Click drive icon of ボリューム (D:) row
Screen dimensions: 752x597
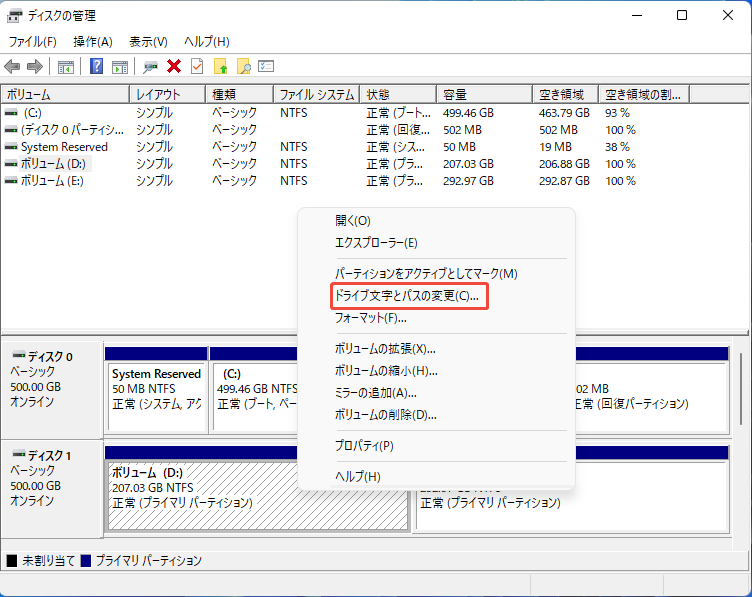pyautogui.click(x=11, y=164)
